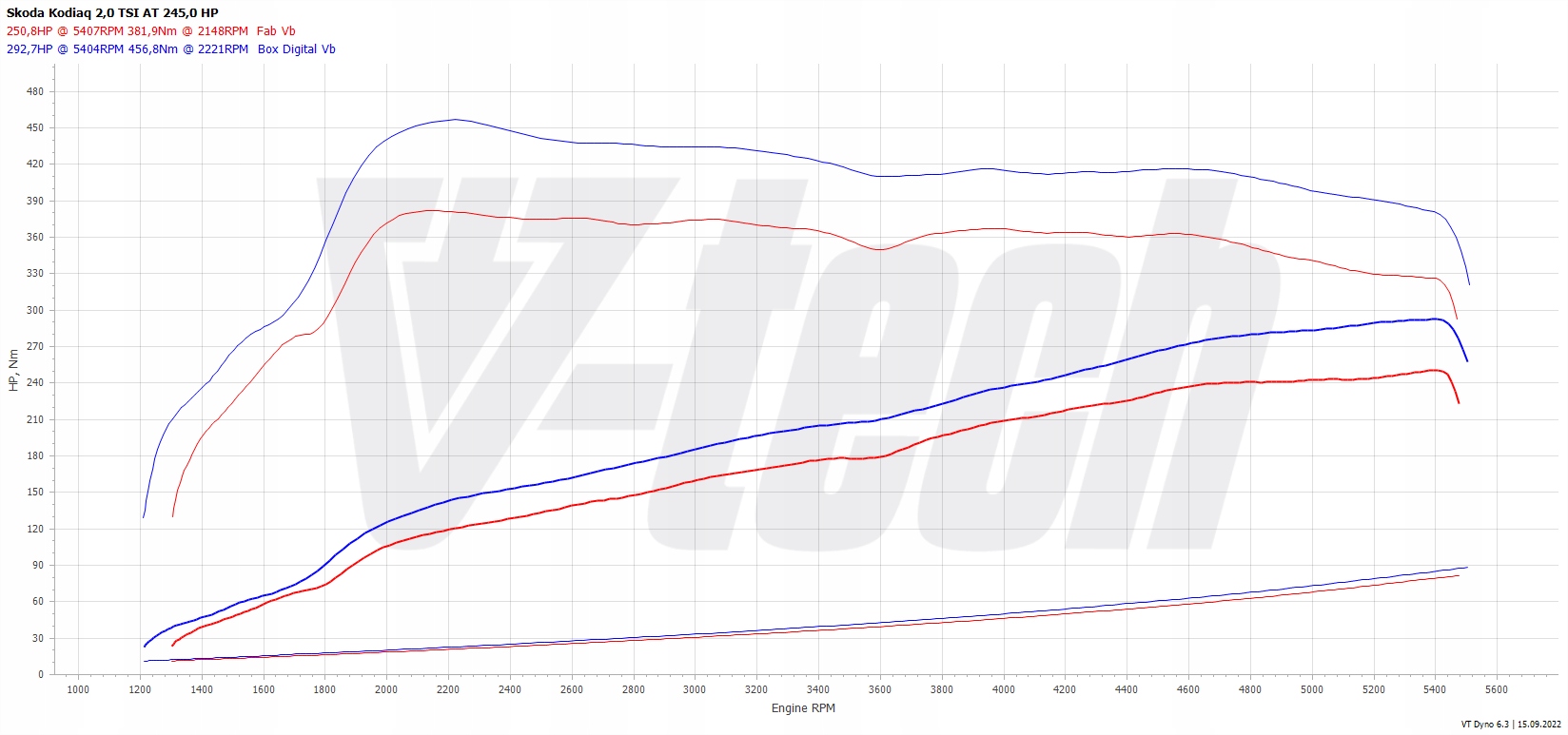Click the vertical "HP, Nm" y-axis title

(13, 371)
